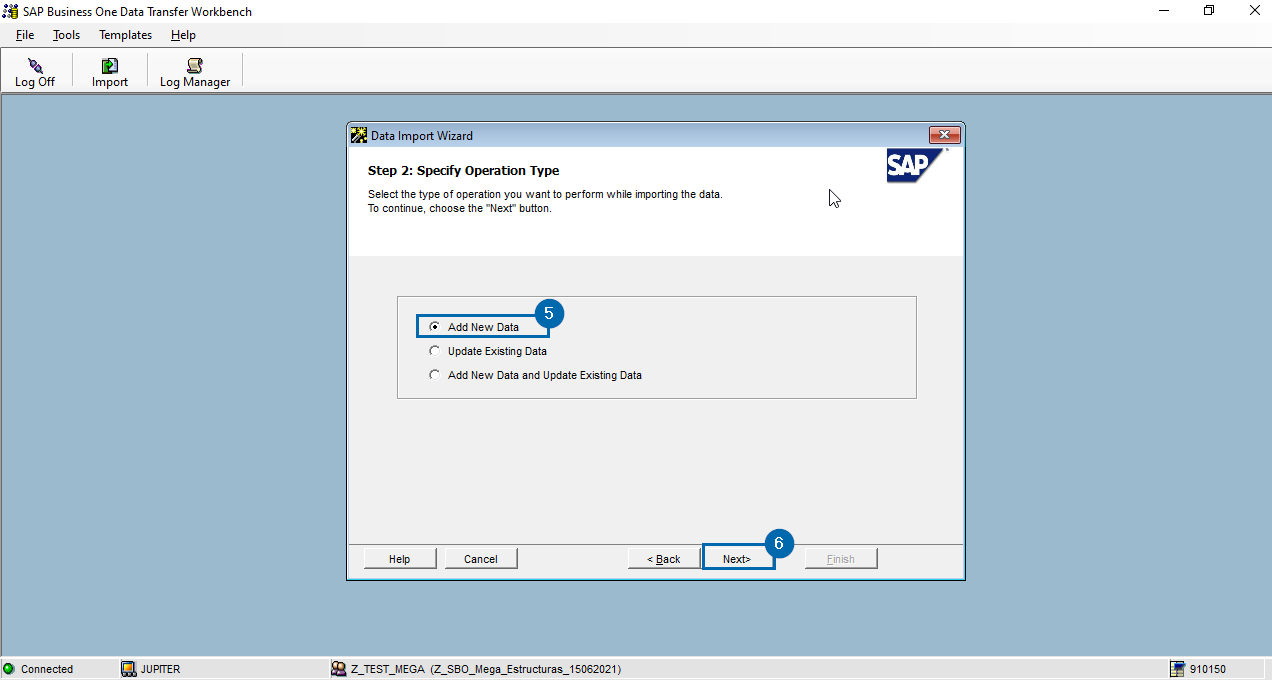The image size is (1272, 680).
Task: Restore down the main application window
Action: (1209, 11)
